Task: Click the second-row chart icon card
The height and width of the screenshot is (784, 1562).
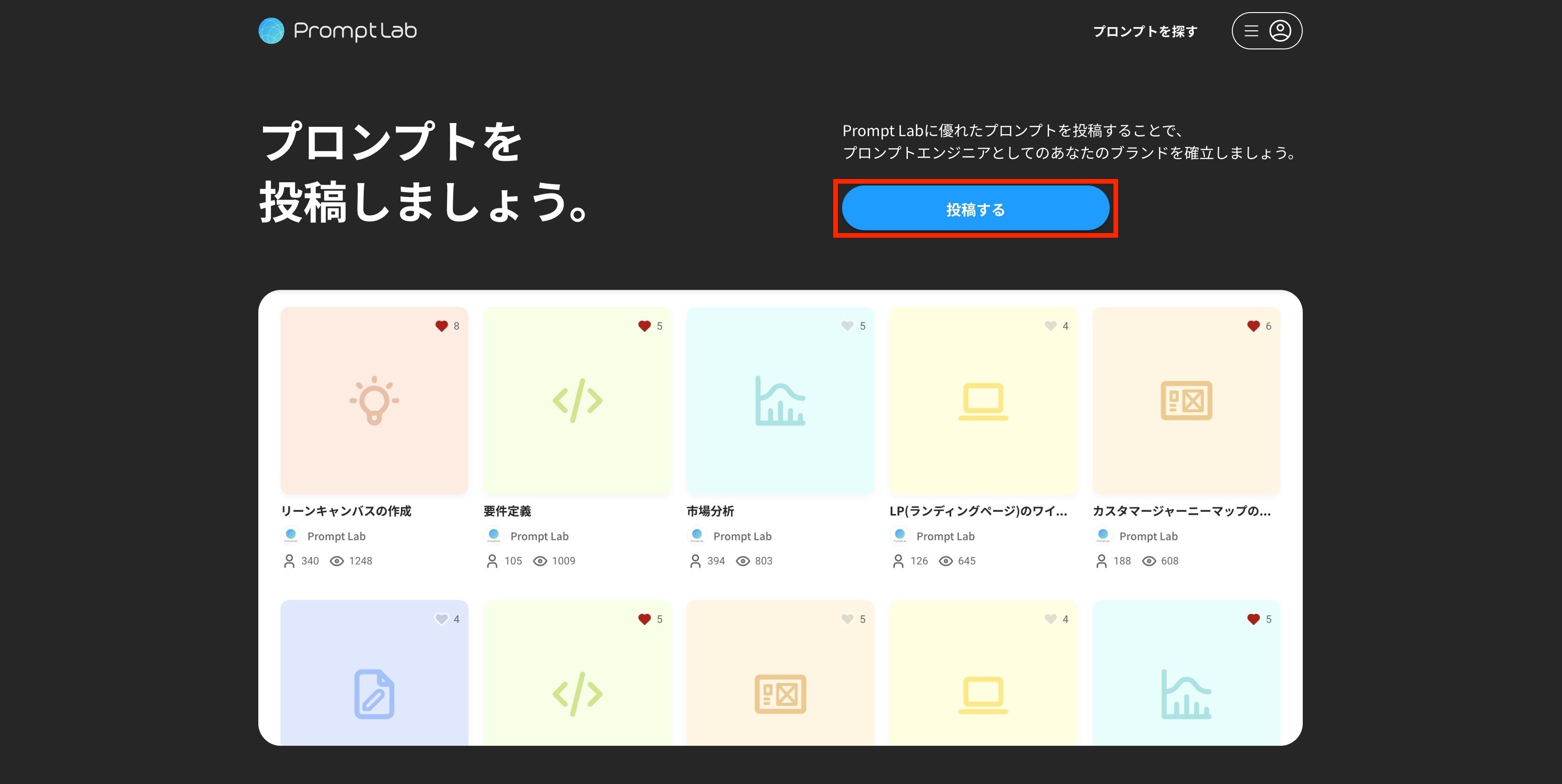Action: tap(1186, 694)
